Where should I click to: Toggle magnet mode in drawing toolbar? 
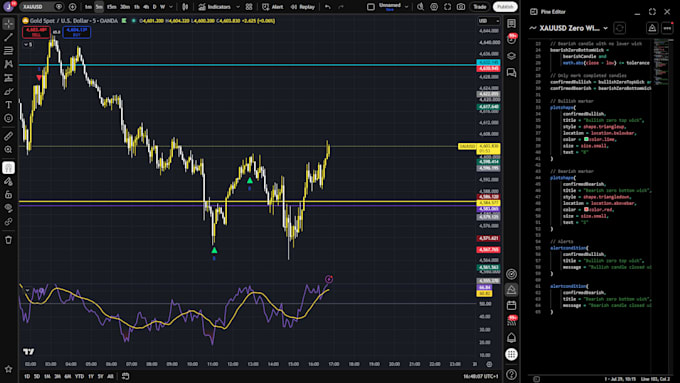tap(8, 167)
